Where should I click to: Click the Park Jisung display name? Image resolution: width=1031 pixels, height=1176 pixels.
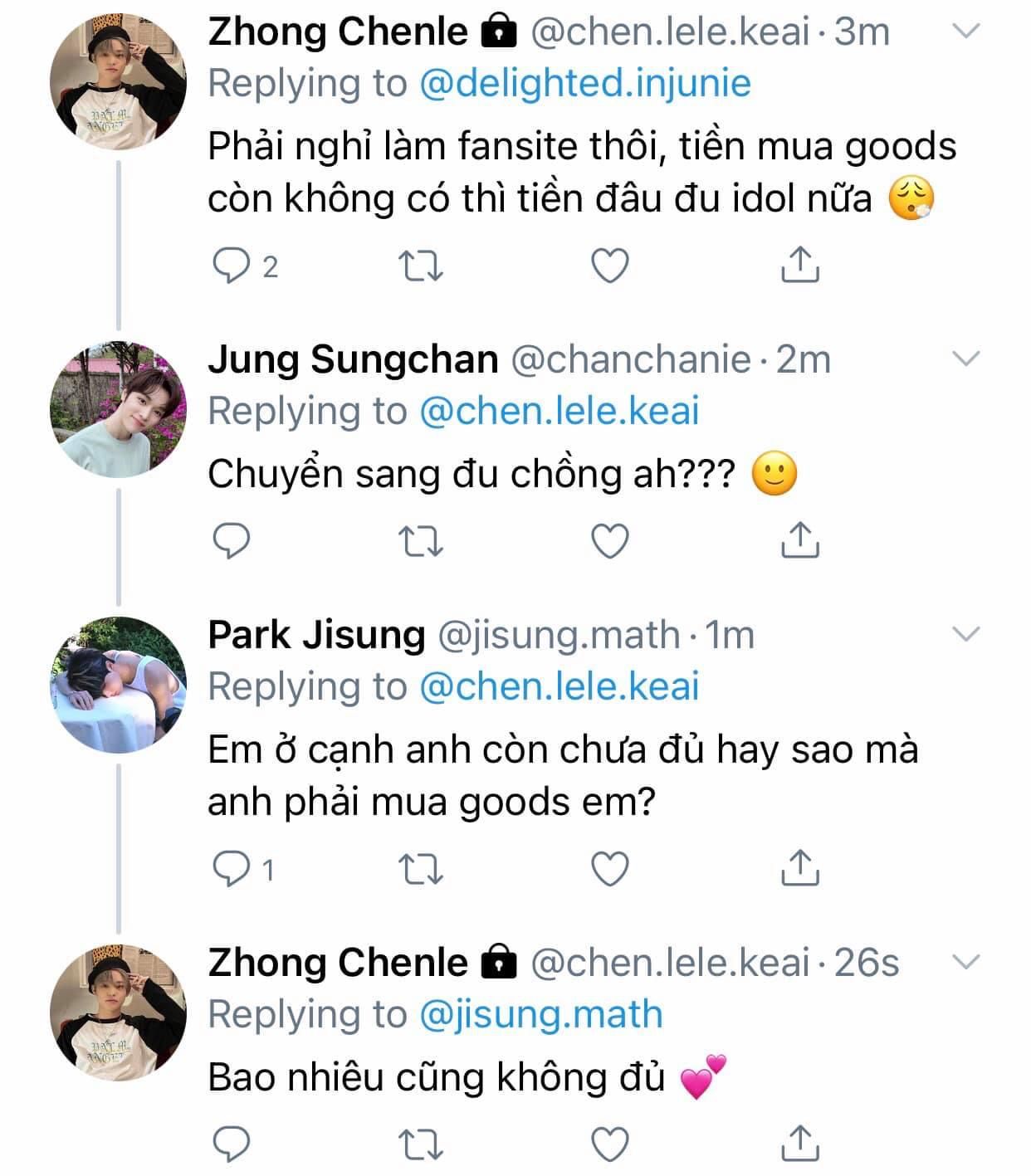(316, 635)
